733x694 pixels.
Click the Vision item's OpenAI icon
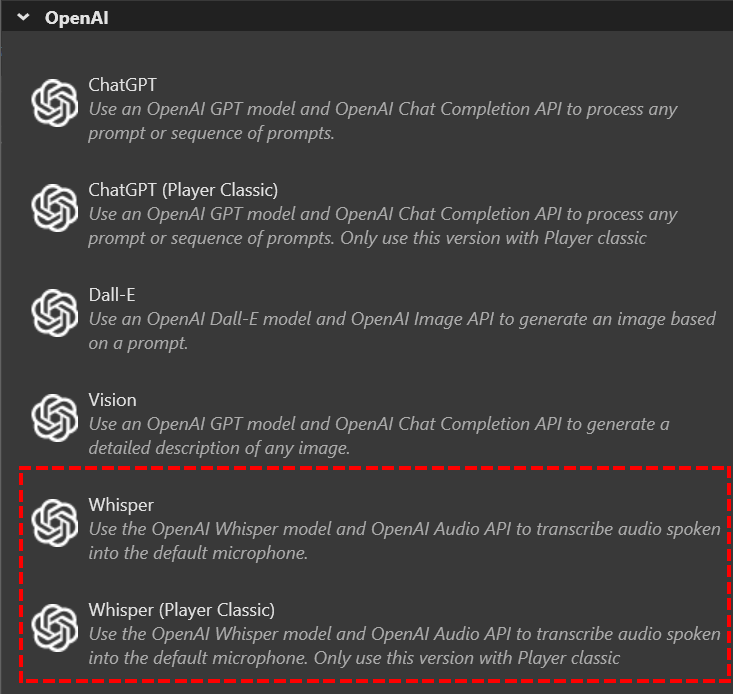point(55,418)
